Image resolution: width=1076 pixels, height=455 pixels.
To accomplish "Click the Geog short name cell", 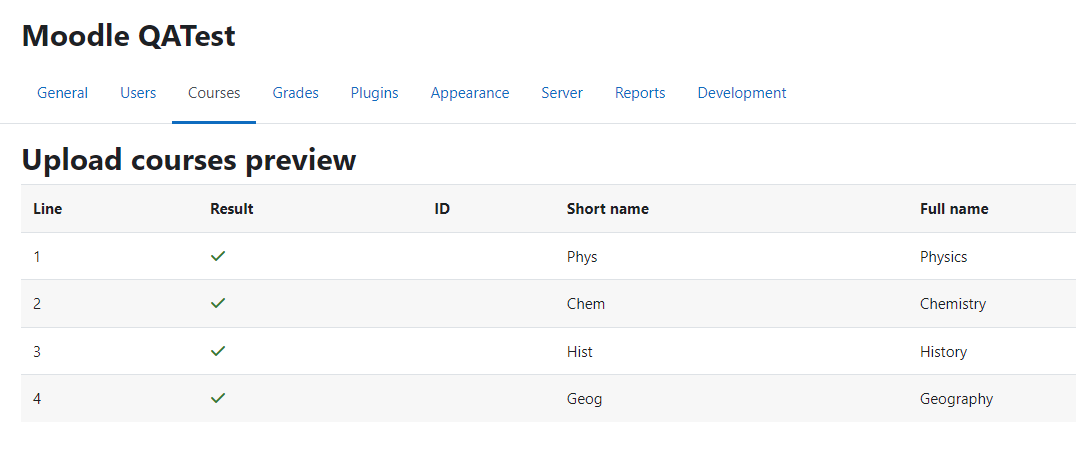I will [585, 399].
